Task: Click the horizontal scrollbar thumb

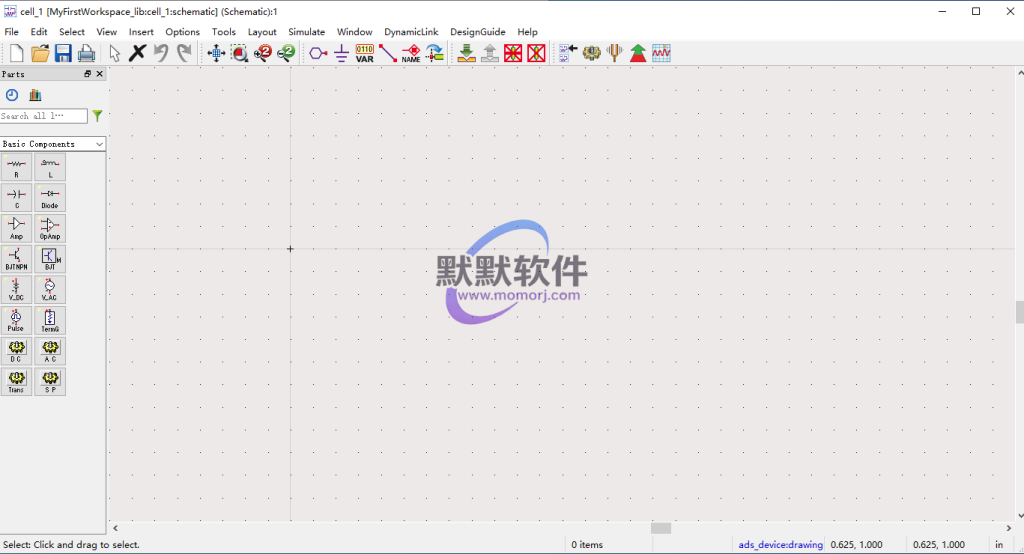Action: click(x=661, y=528)
